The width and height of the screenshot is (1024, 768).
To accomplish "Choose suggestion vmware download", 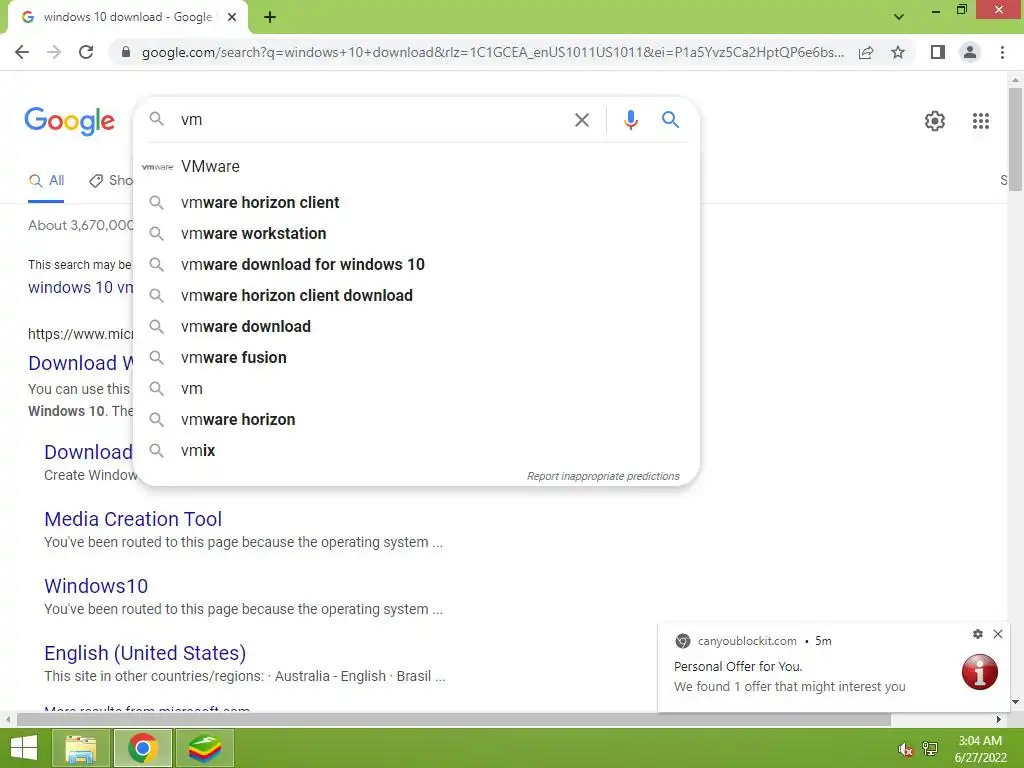I will point(416,327).
